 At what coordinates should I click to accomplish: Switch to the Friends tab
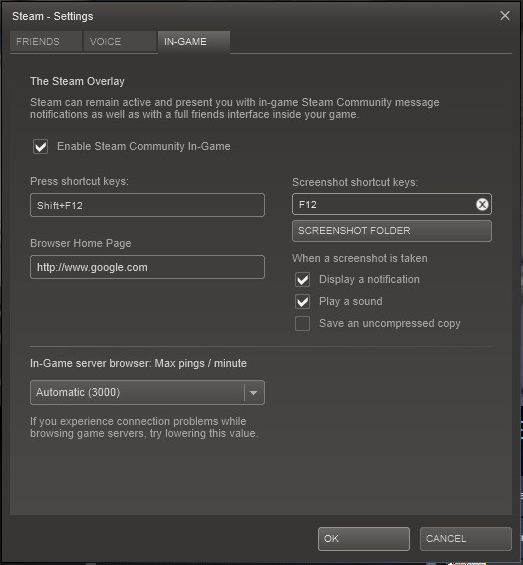click(x=46, y=41)
